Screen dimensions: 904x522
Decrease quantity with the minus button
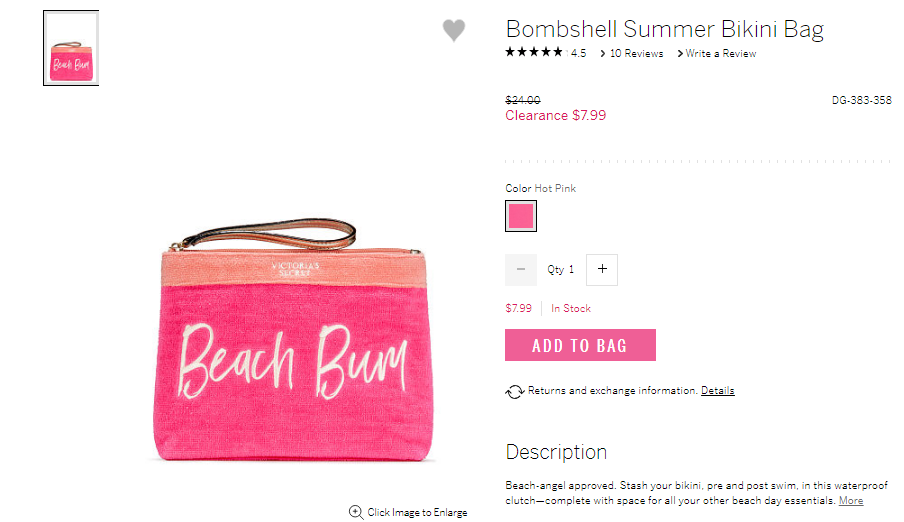coord(521,269)
